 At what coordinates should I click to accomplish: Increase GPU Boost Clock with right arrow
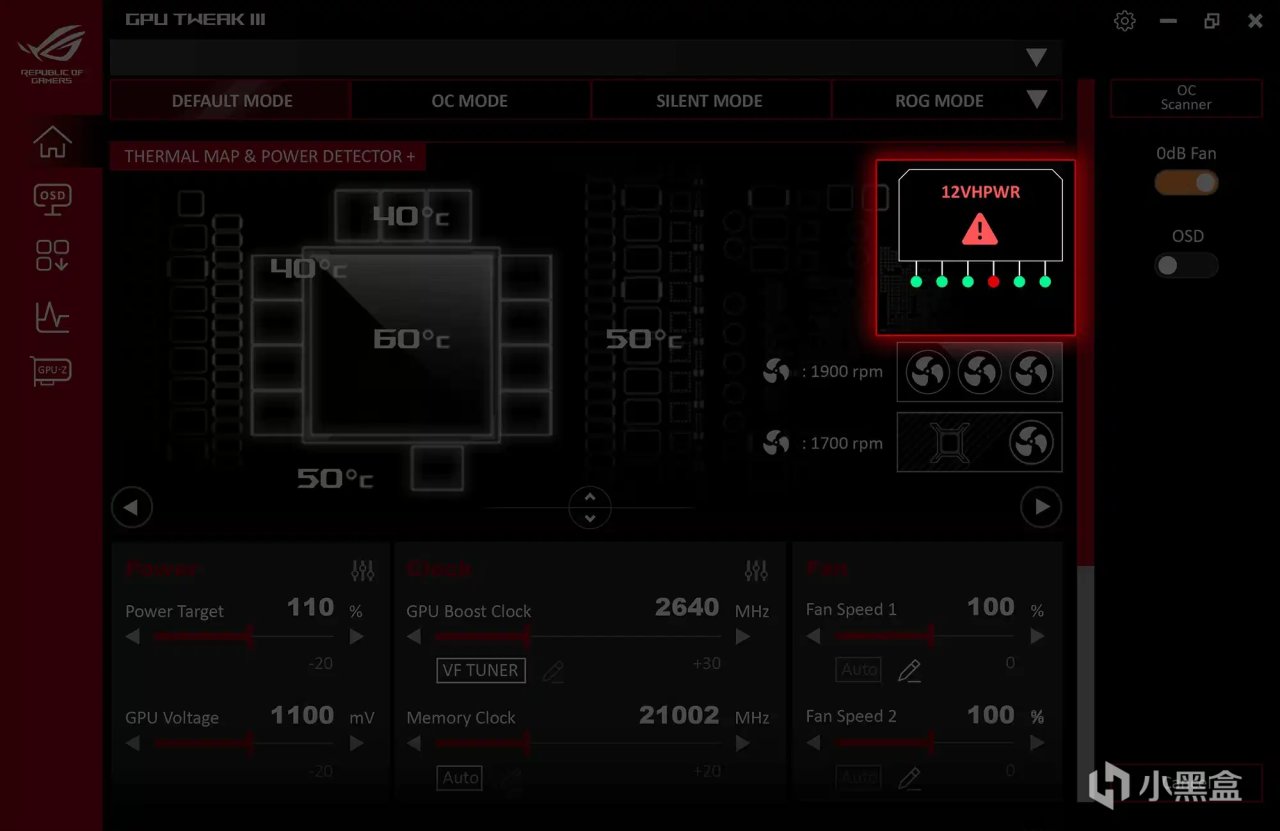(x=743, y=637)
